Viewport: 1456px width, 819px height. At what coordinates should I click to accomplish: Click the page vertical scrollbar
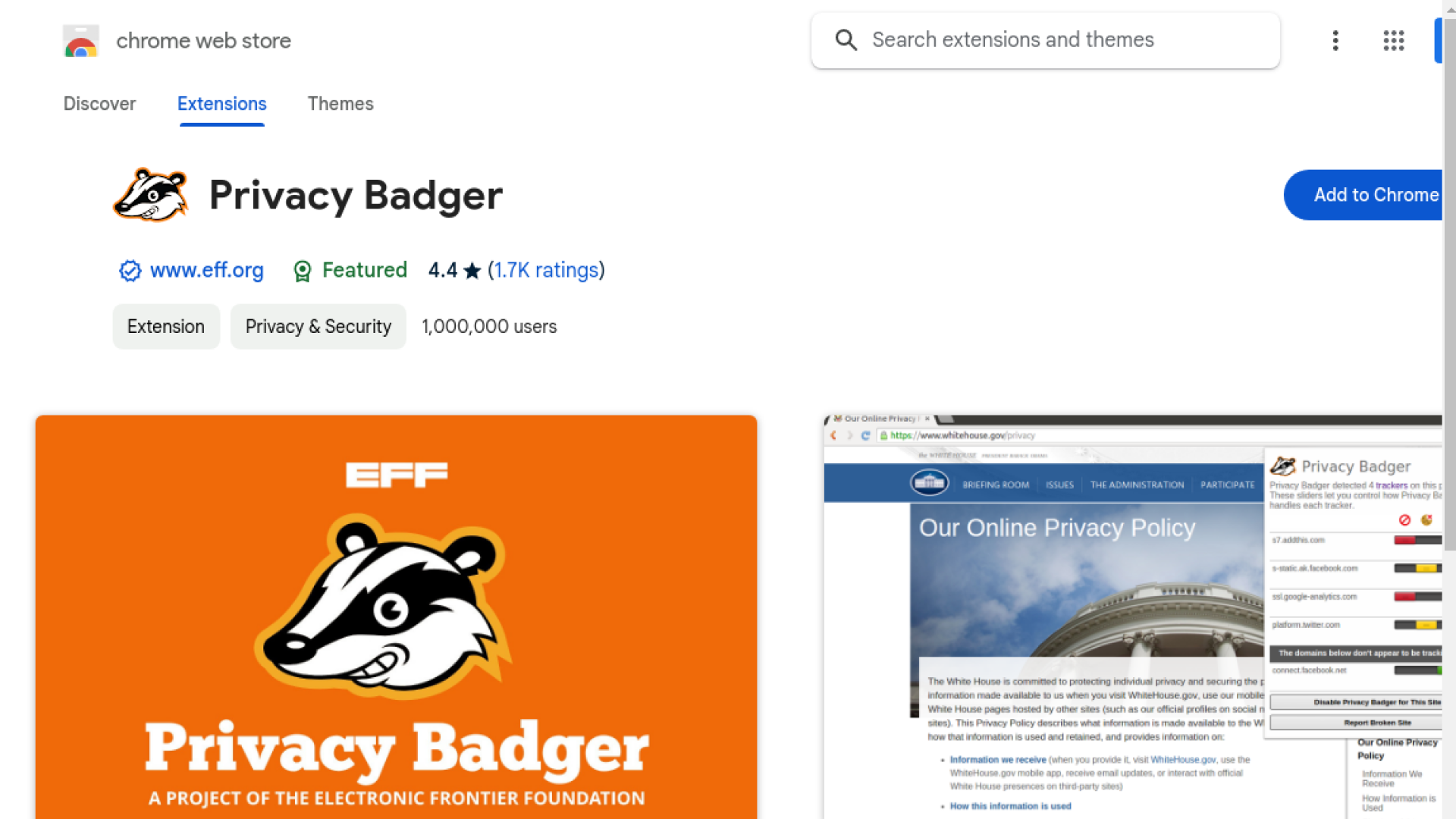click(x=1449, y=303)
